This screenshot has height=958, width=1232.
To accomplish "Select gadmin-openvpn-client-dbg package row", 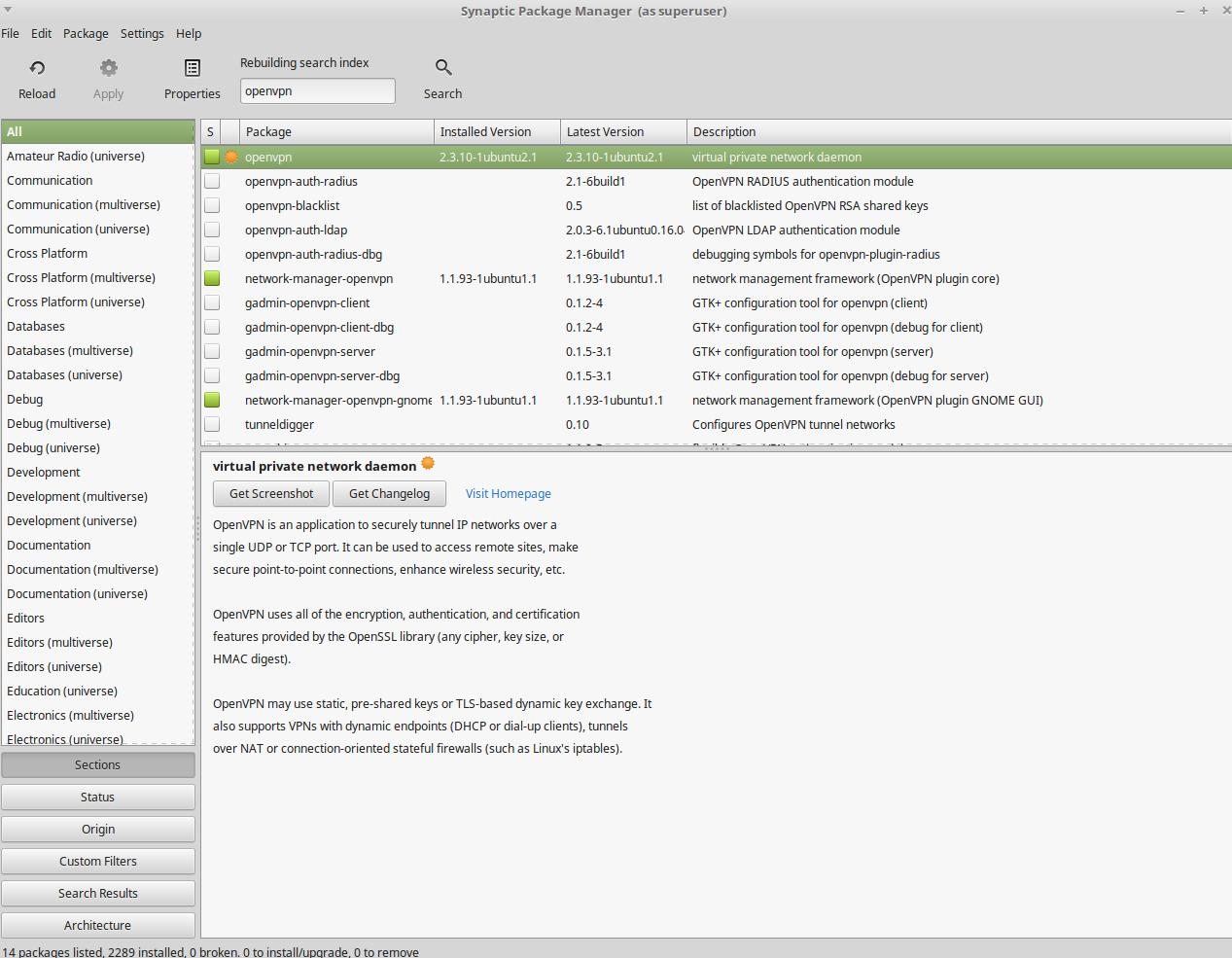I will (x=717, y=327).
